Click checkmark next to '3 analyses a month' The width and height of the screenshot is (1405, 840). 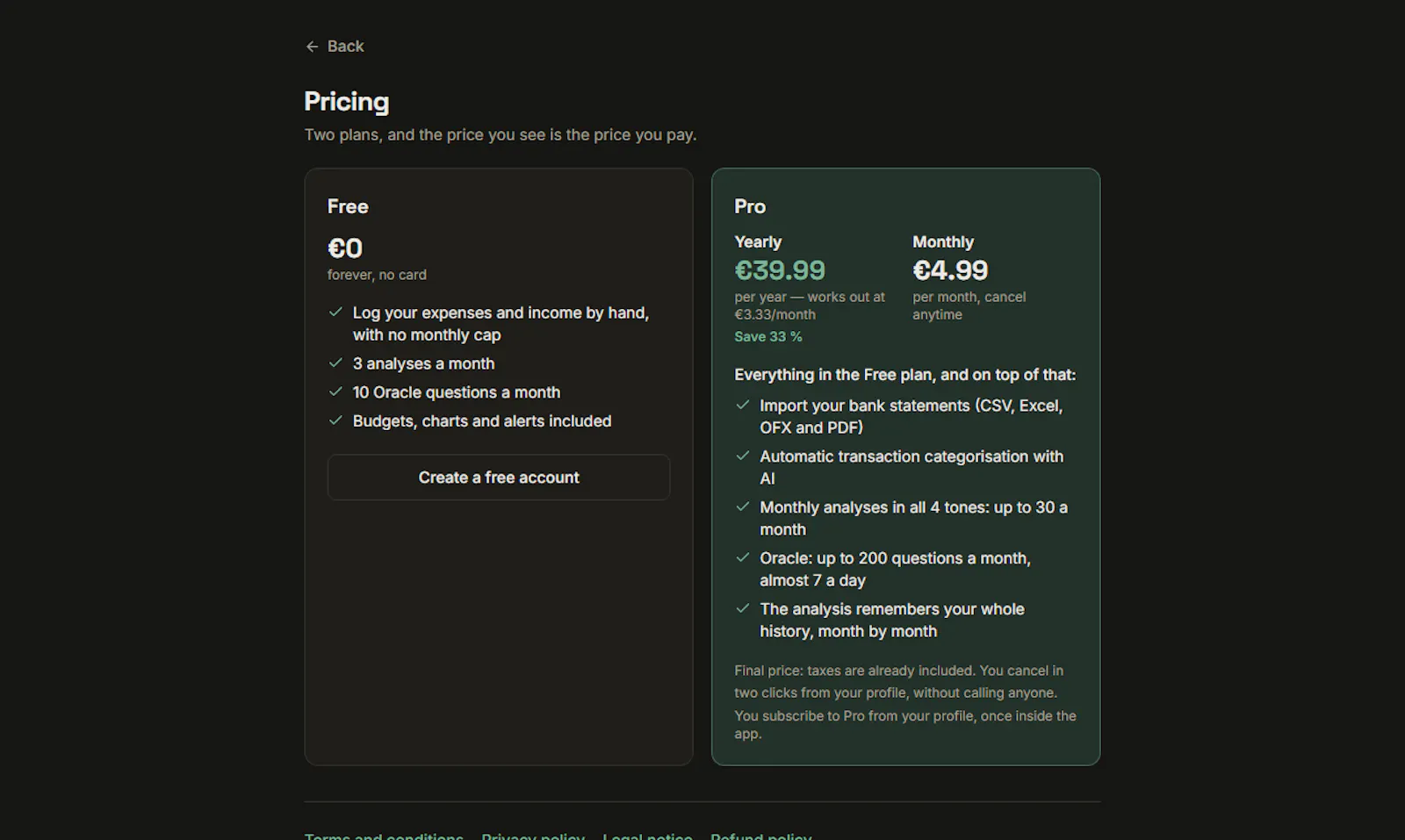[x=335, y=363]
